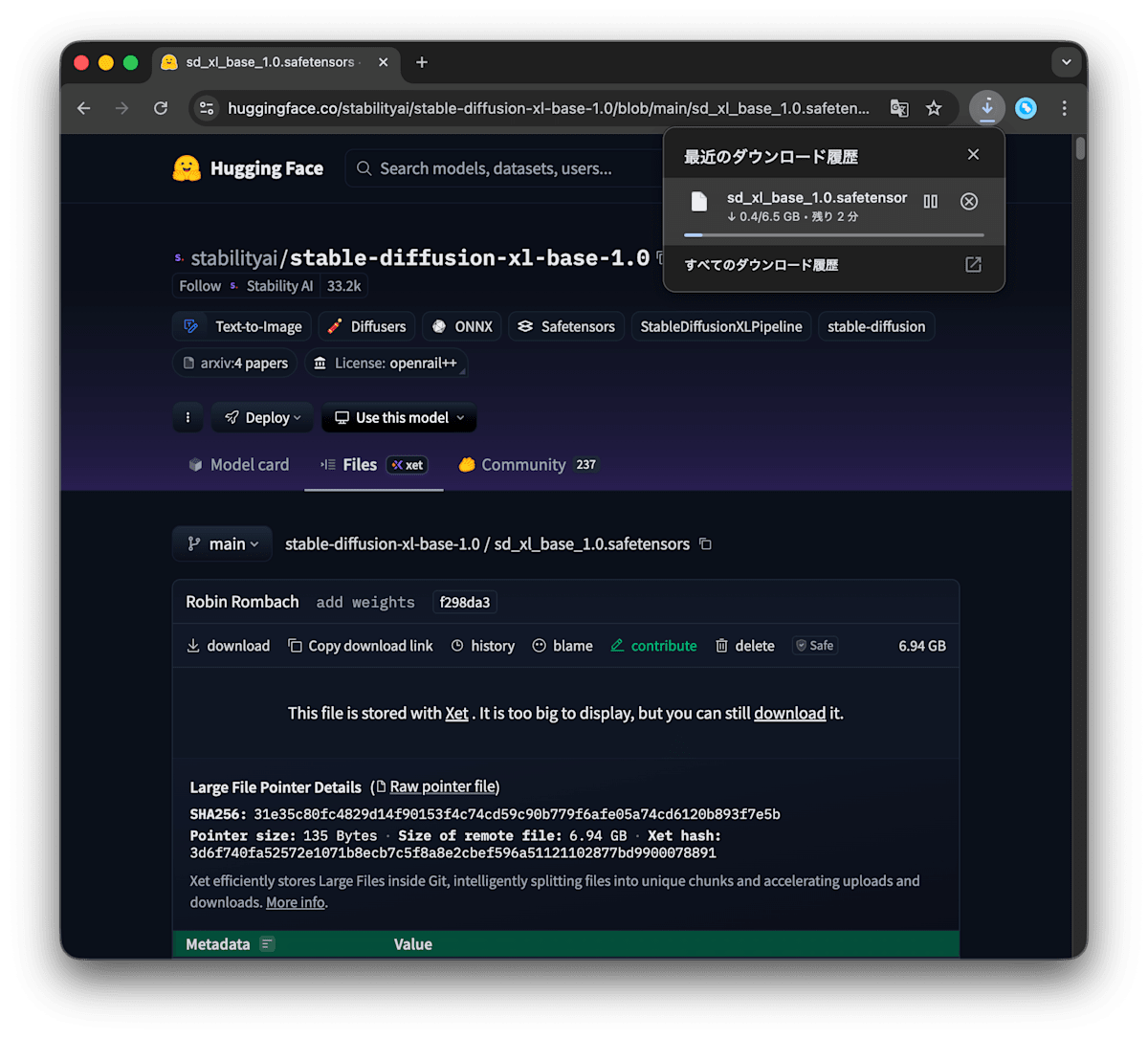Open the More info link
The image size is (1148, 1039).
[x=296, y=902]
